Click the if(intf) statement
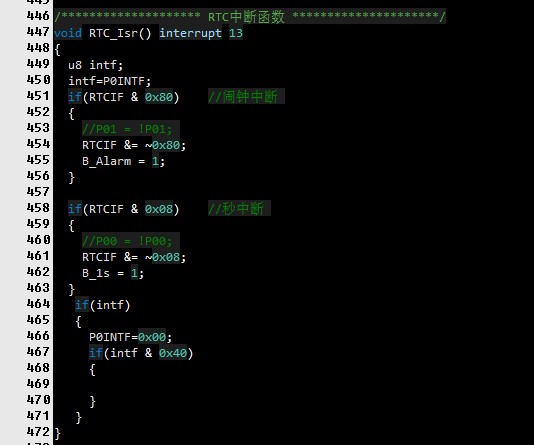This screenshot has height=445, width=534. coord(103,305)
